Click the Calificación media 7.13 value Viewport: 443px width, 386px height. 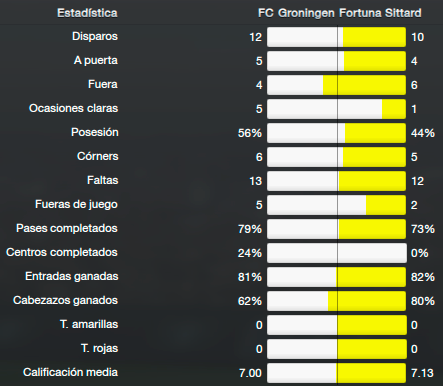(422, 373)
